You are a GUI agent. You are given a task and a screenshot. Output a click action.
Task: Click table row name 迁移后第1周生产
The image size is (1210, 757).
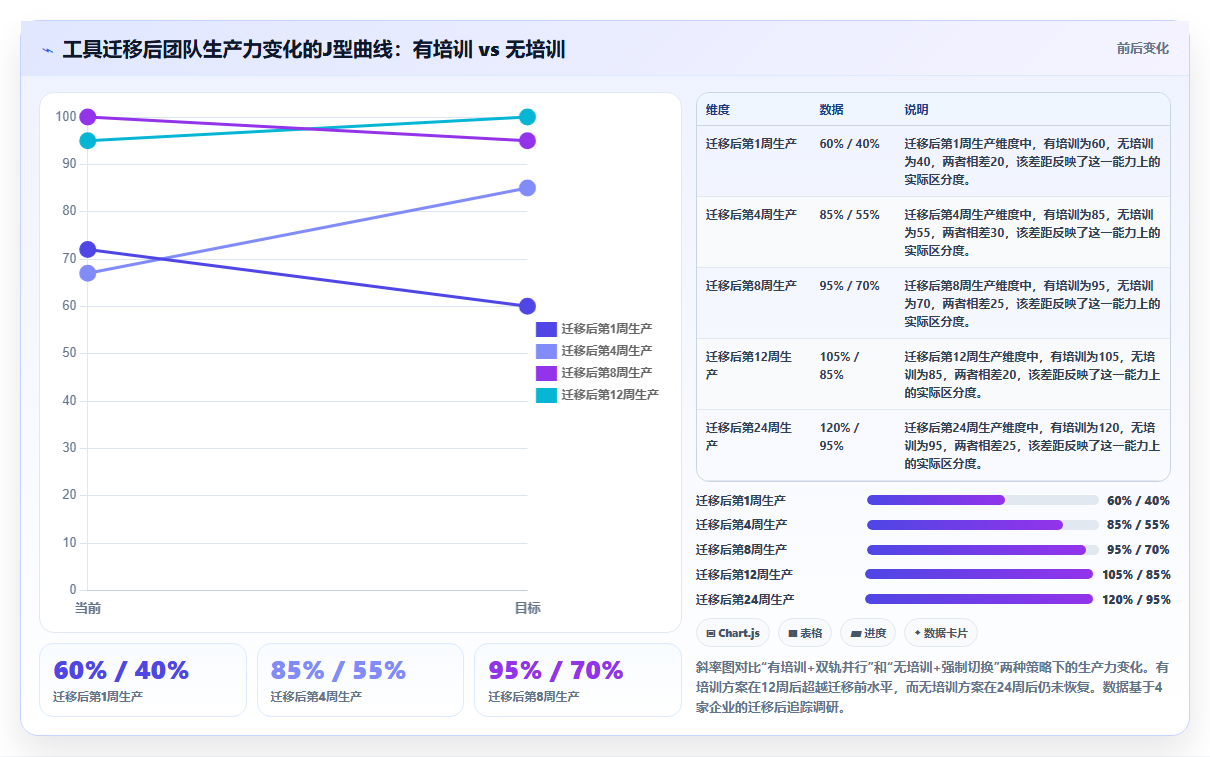click(751, 144)
